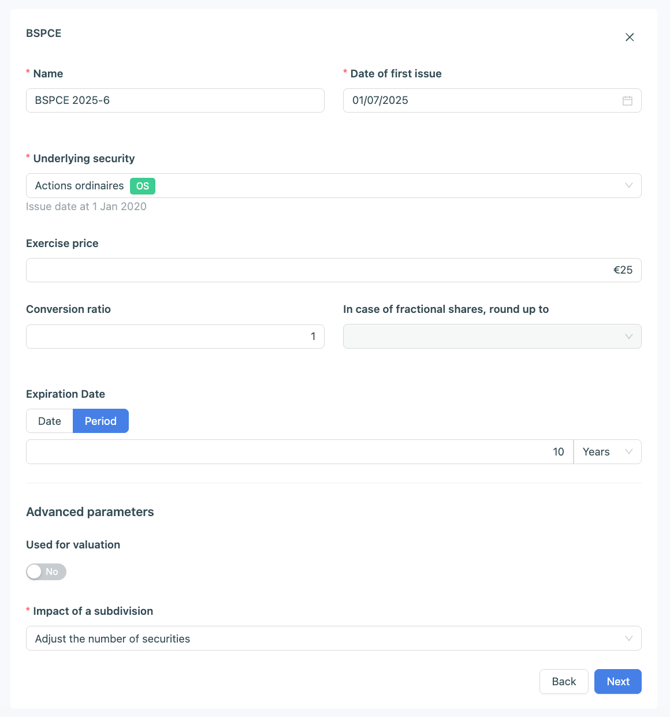Toggle the Used for valuation switch
The height and width of the screenshot is (717, 670).
tap(46, 572)
